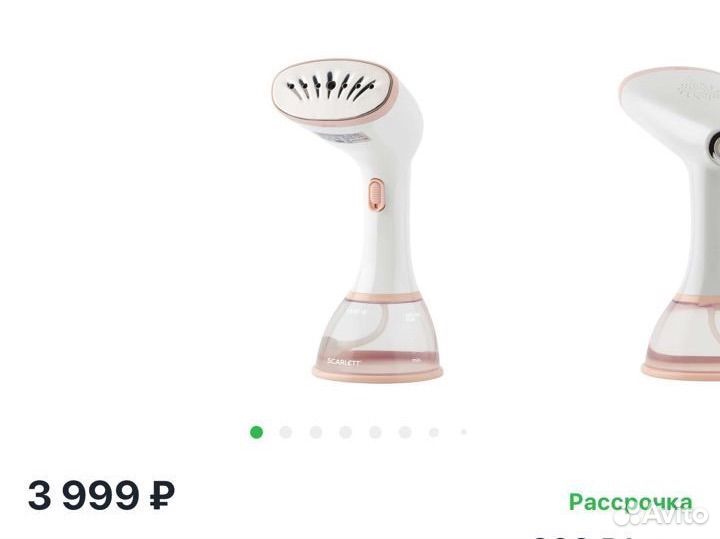Jump to the fifth carousel dot
This screenshot has height=539, width=720.
pyautogui.click(x=375, y=432)
